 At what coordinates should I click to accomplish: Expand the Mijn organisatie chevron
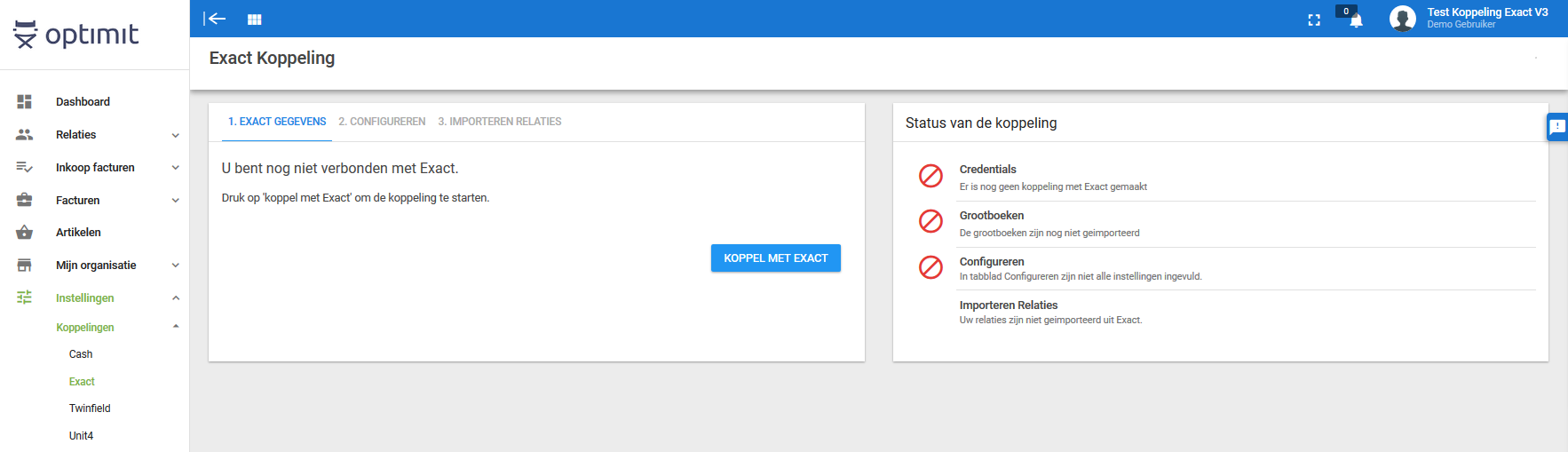click(176, 266)
